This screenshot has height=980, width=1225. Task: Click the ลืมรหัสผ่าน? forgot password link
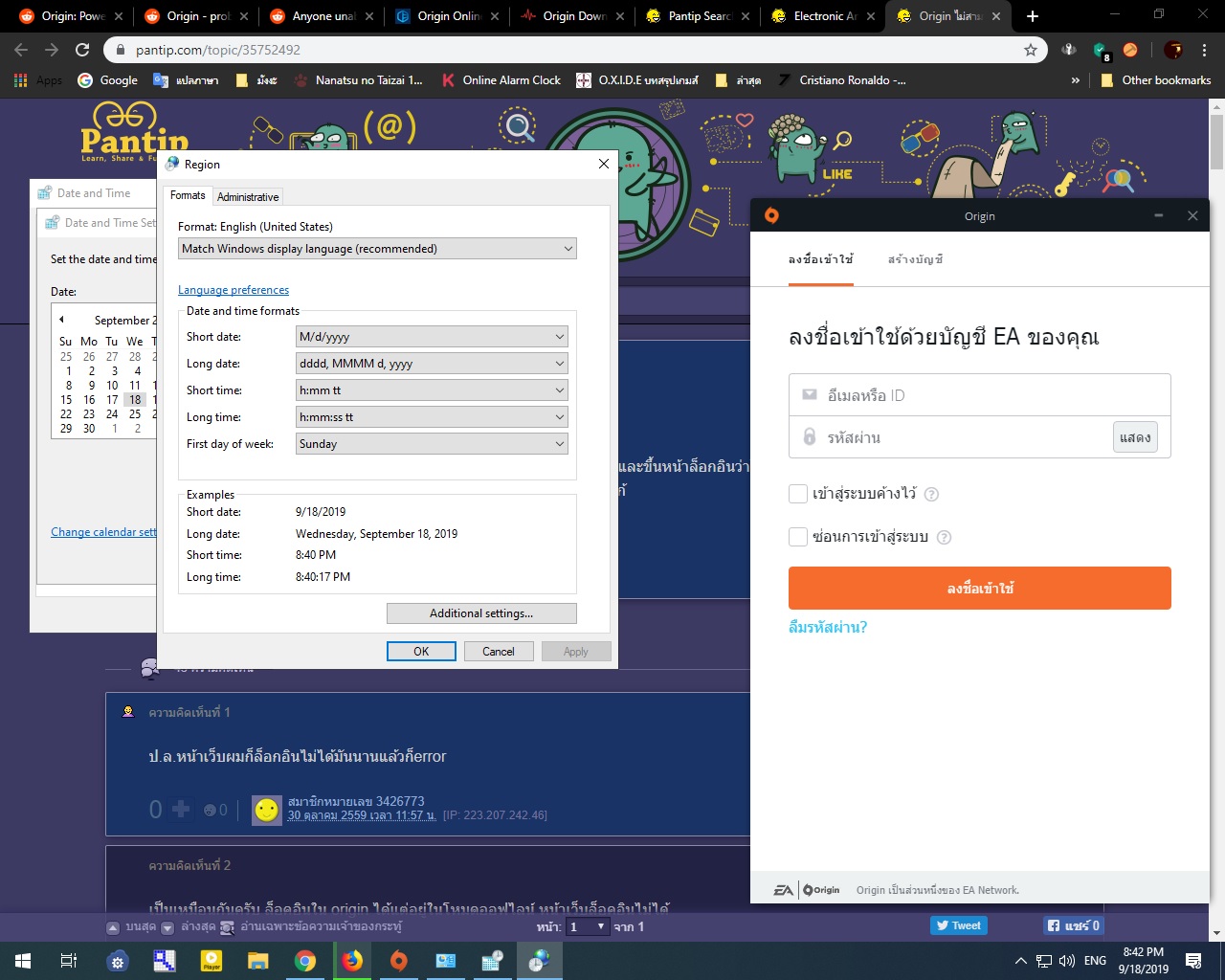(x=828, y=627)
